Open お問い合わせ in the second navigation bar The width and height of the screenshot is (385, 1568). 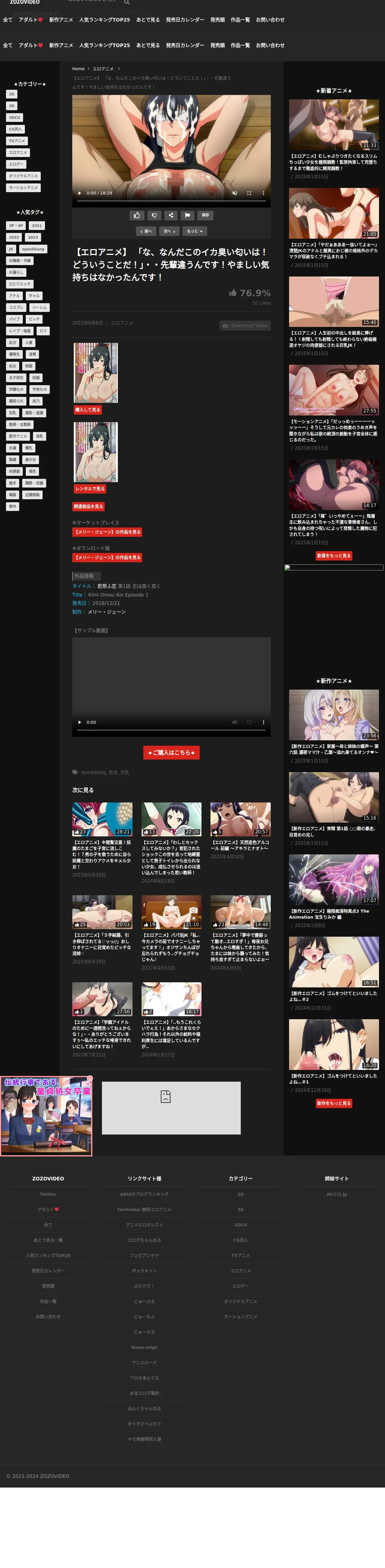[270, 45]
